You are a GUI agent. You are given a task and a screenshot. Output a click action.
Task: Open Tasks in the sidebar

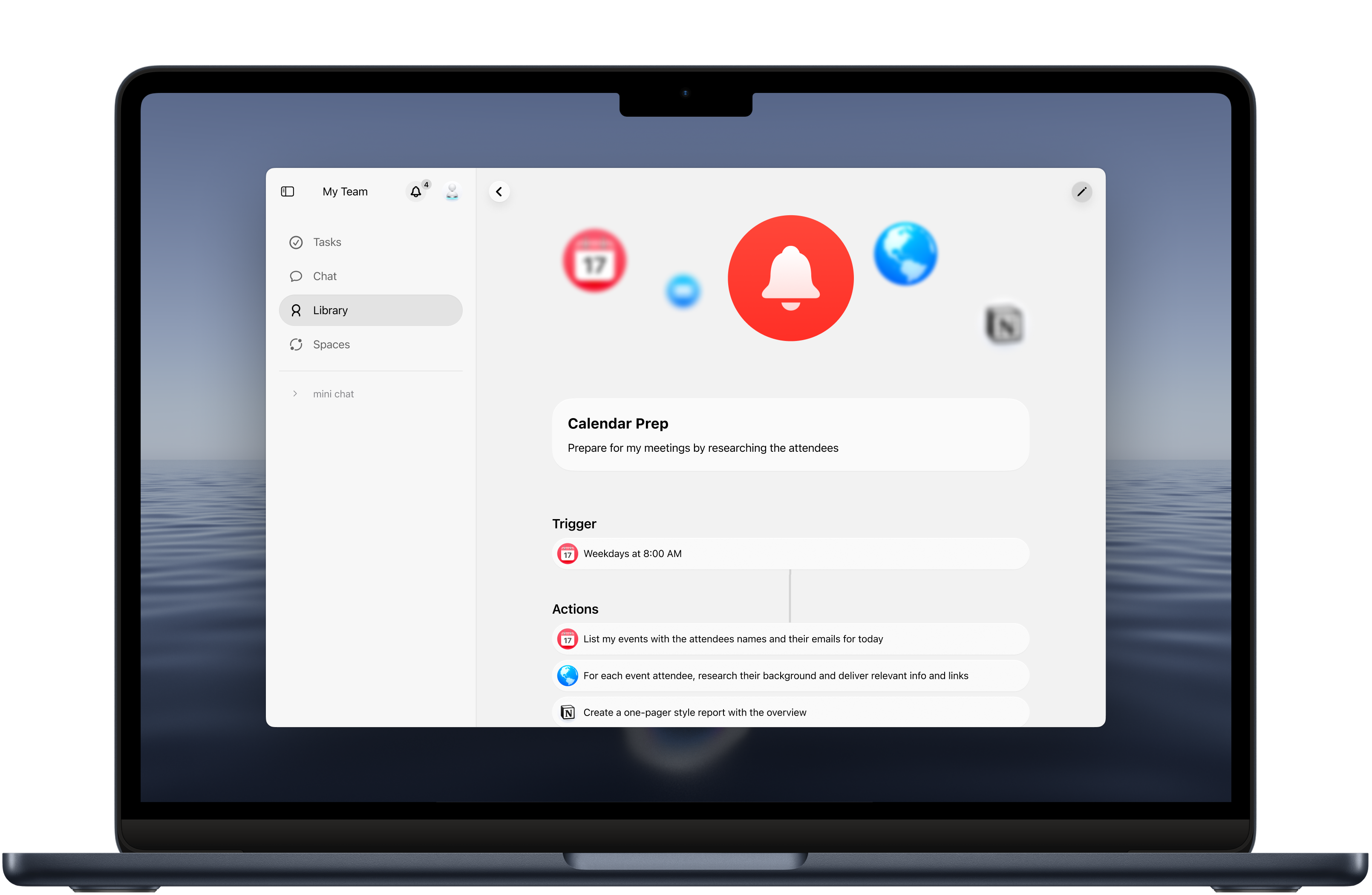[x=327, y=242]
